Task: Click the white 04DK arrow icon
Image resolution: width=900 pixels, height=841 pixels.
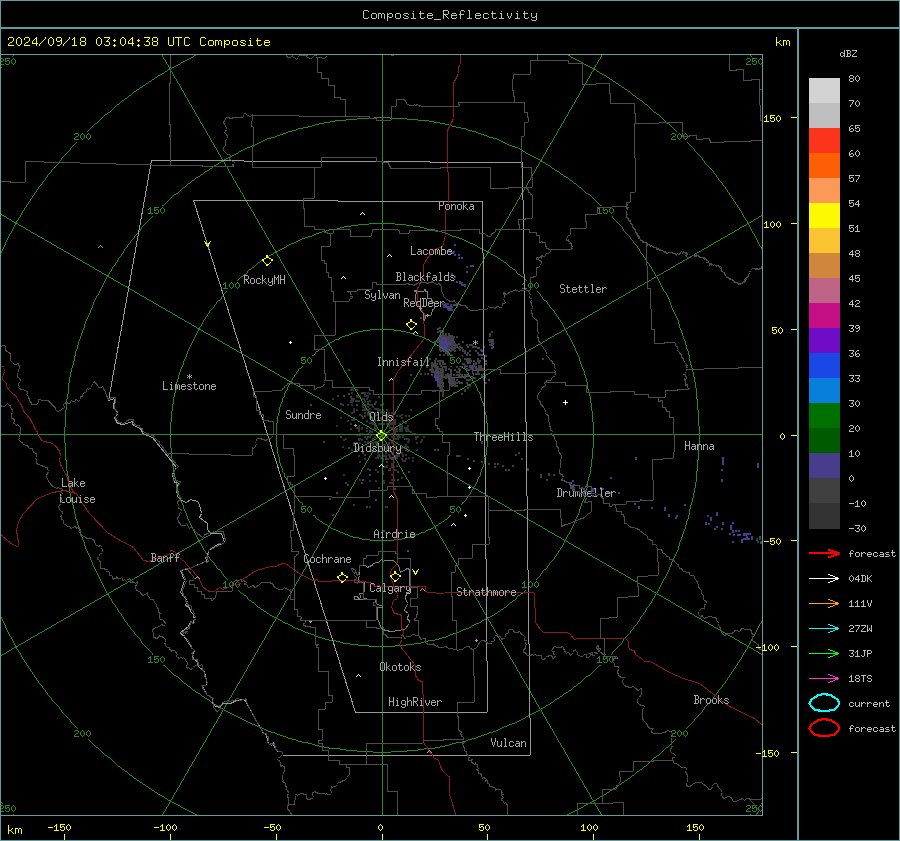Action: [824, 578]
